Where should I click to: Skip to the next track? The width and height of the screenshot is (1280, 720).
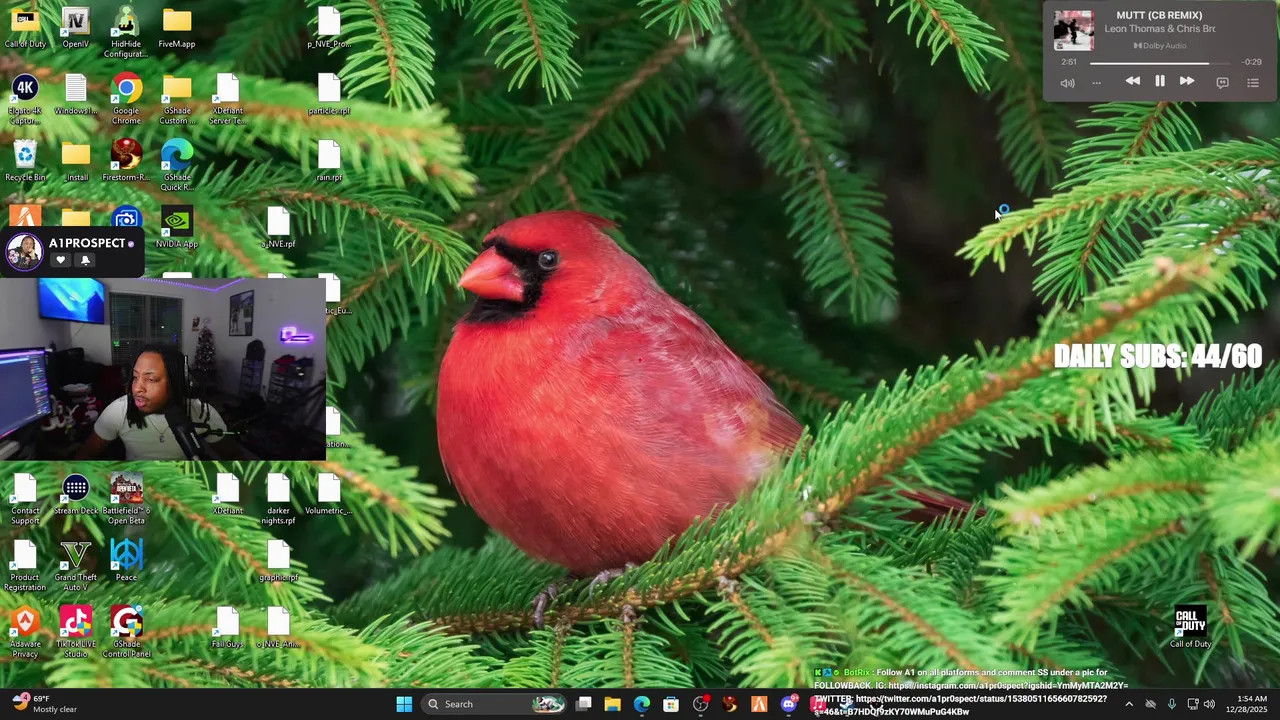pyautogui.click(x=1186, y=81)
